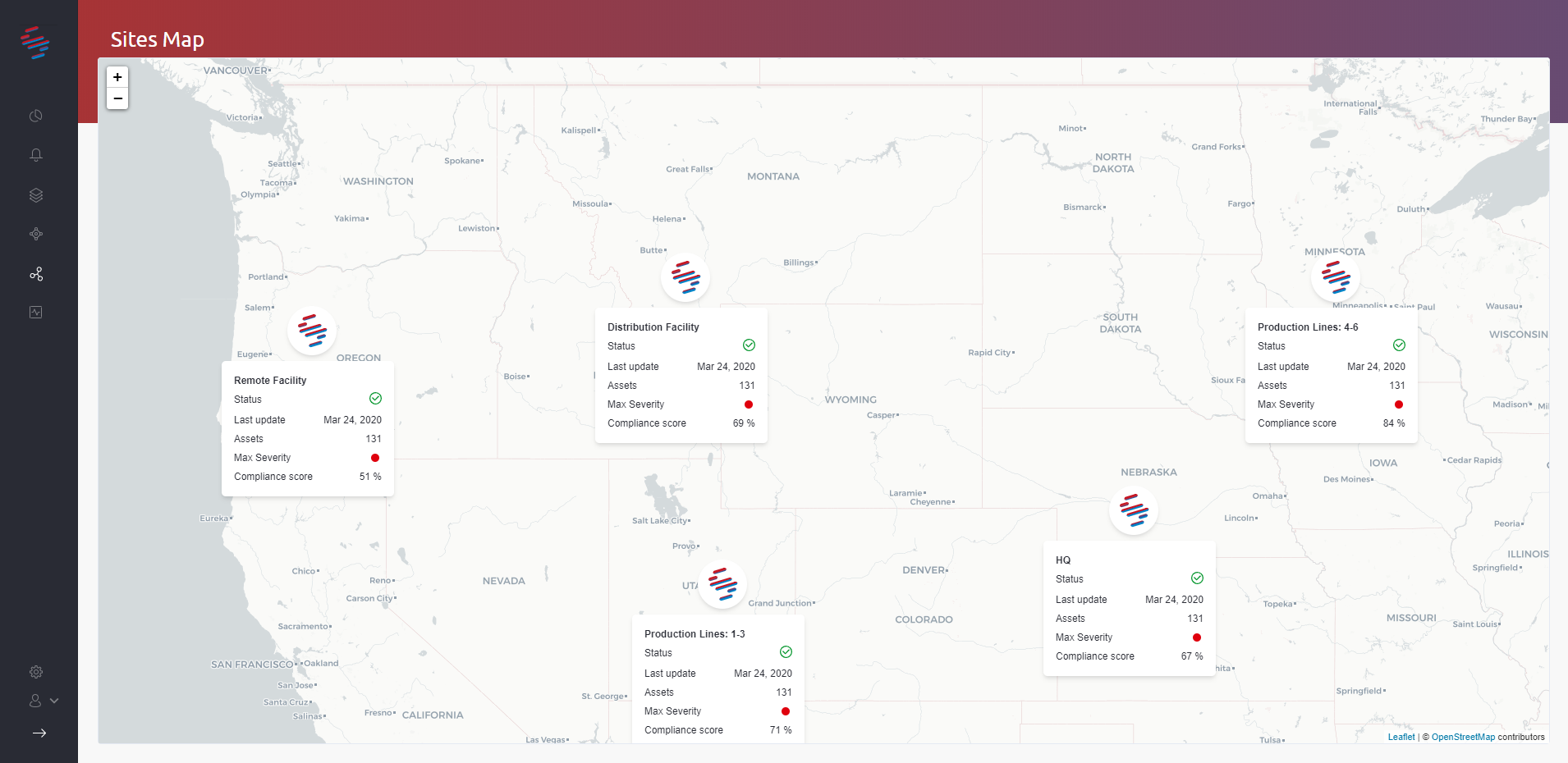Select the Remote Facility map marker

point(312,331)
